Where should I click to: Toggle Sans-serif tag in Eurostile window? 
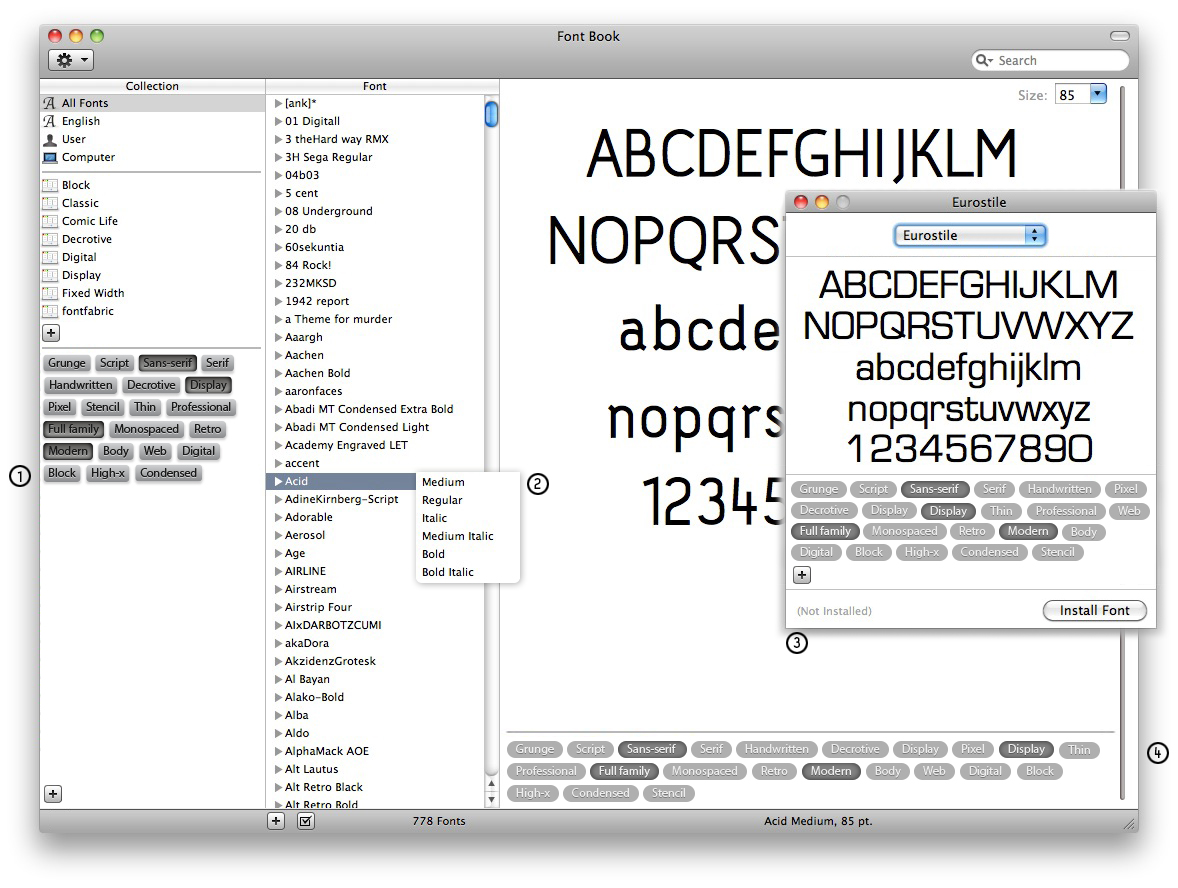point(934,489)
